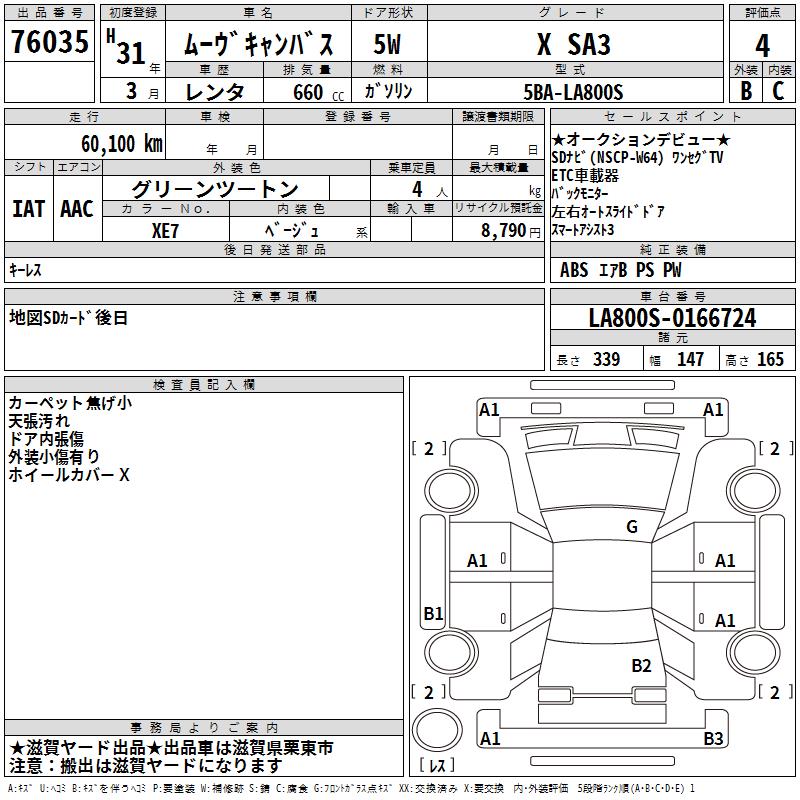Select inspector note ホイールカバーX
This screenshot has width=800, height=800.
(x=69, y=475)
